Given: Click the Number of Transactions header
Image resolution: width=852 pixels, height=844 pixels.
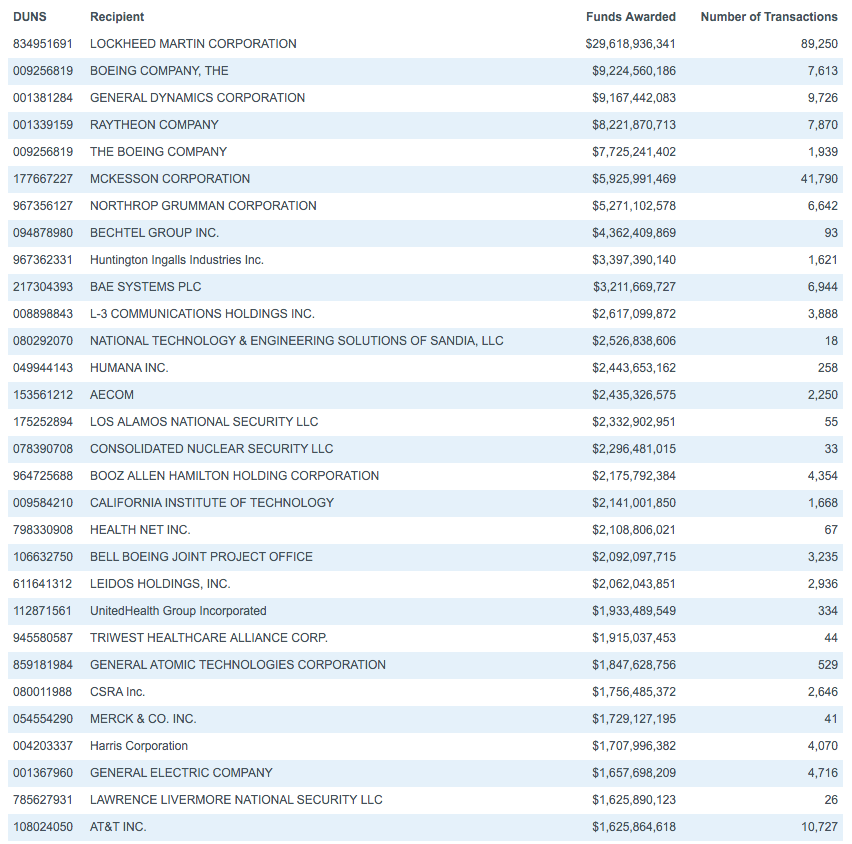Looking at the screenshot, I should 769,17.
